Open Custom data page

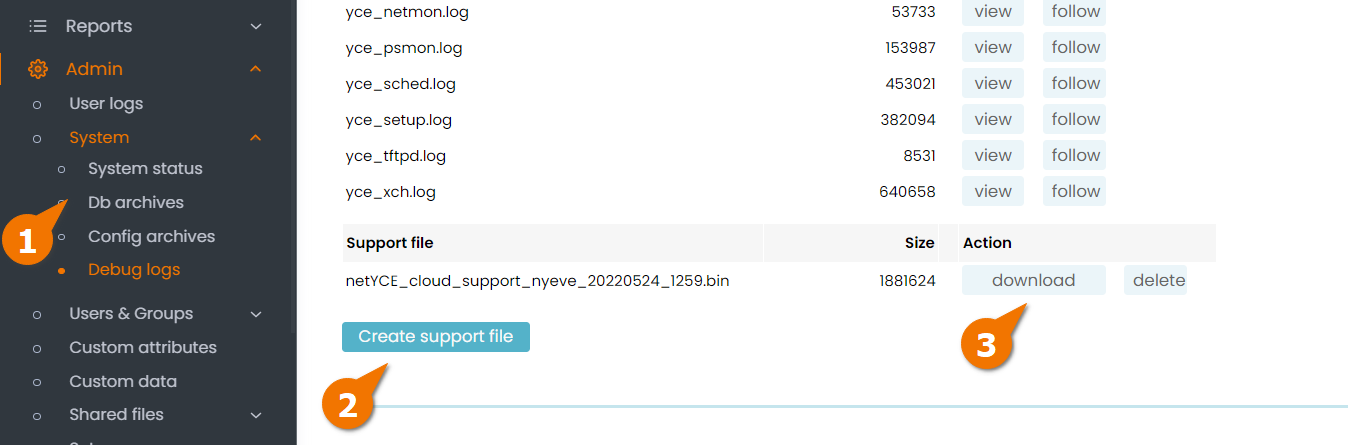[x=123, y=382]
